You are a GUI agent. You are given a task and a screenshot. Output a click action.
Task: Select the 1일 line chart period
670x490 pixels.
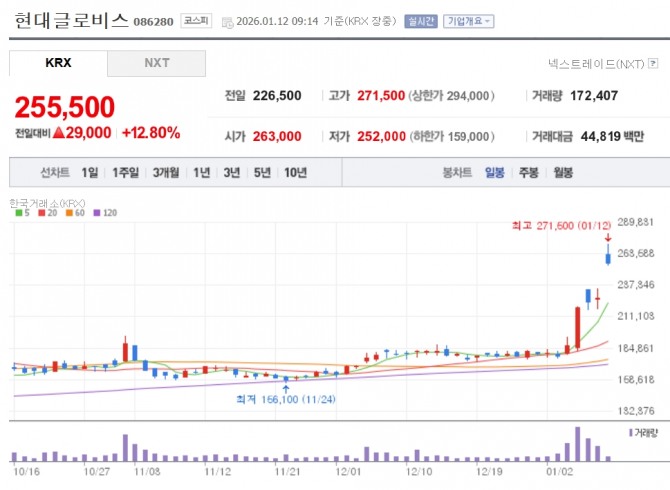[90, 173]
